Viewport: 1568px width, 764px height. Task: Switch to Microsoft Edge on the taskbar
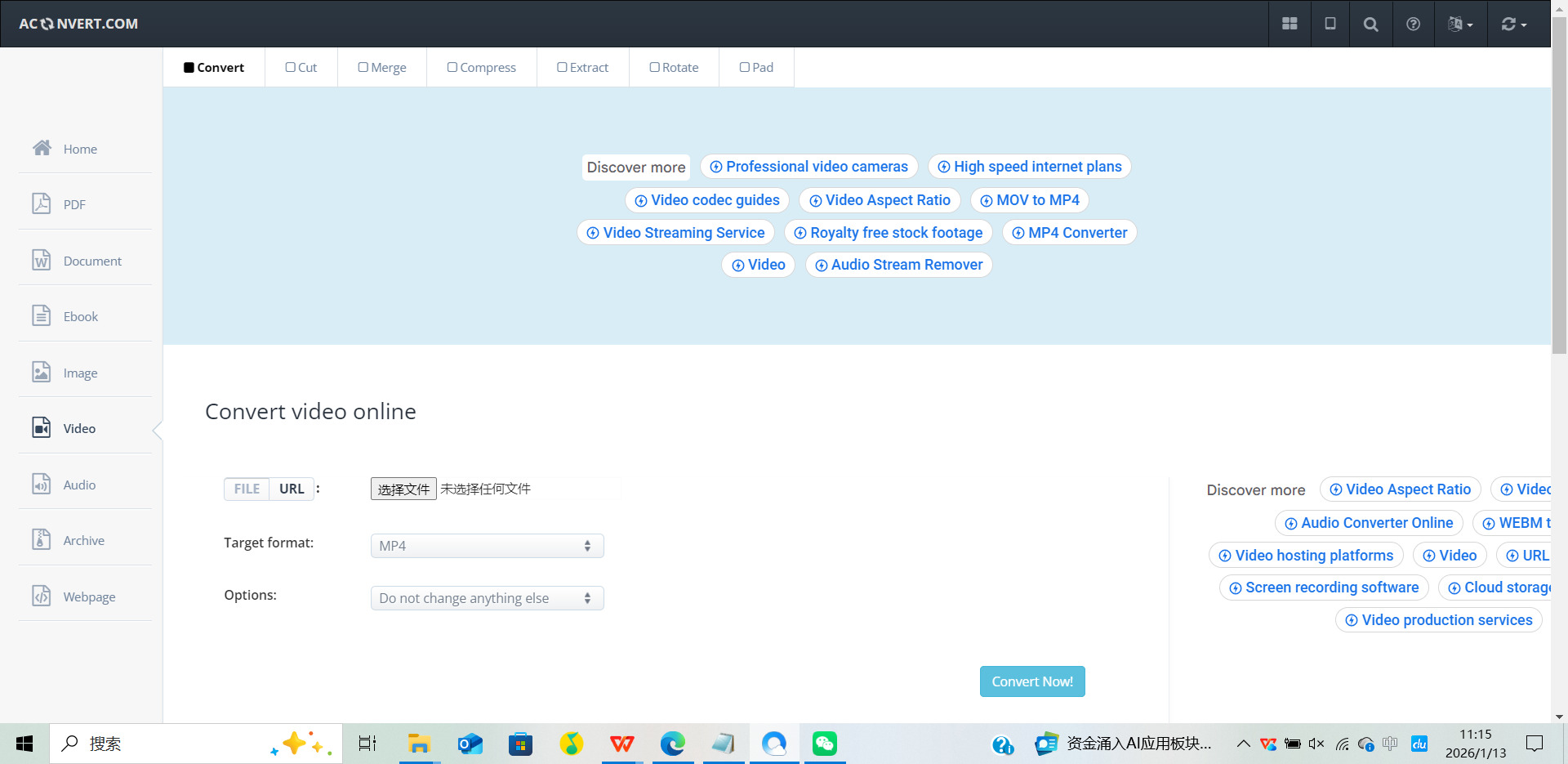pyautogui.click(x=673, y=744)
